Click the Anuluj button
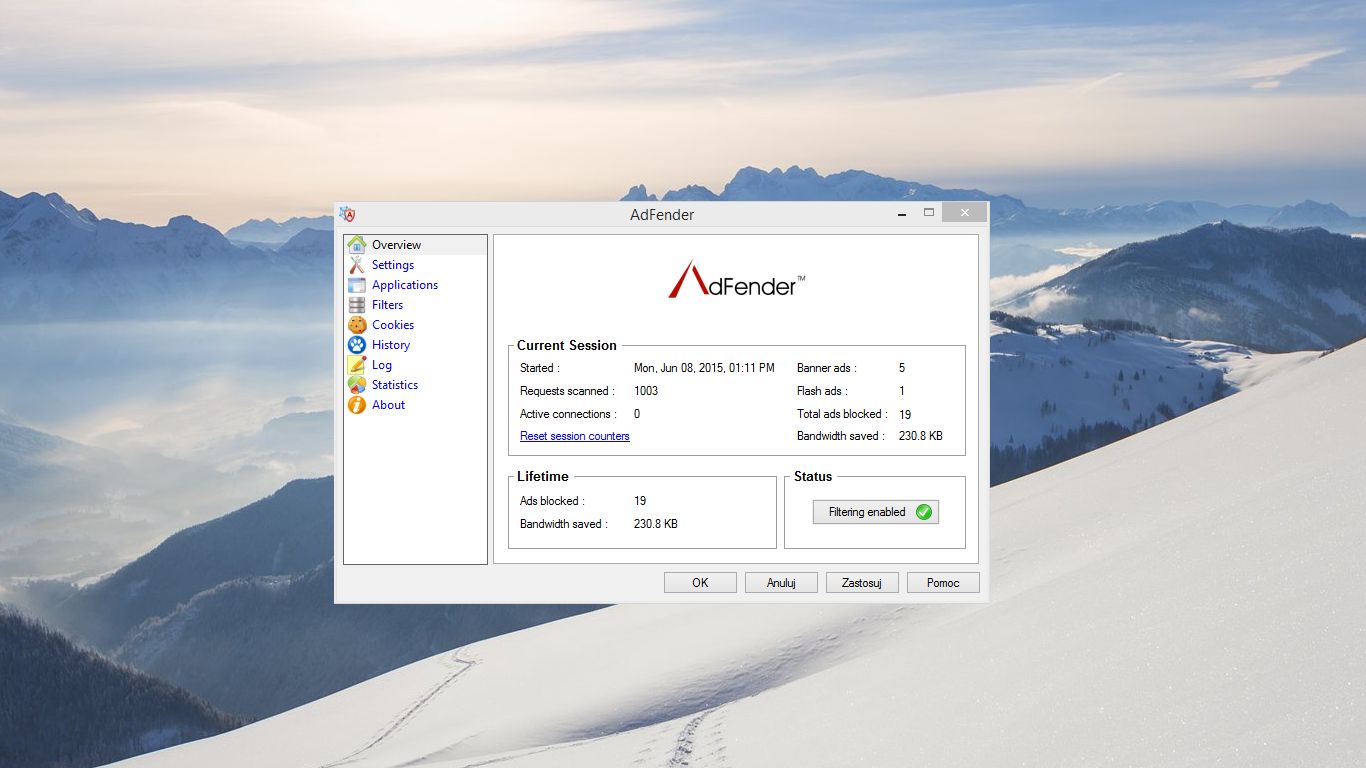The width and height of the screenshot is (1366, 768). click(x=781, y=583)
